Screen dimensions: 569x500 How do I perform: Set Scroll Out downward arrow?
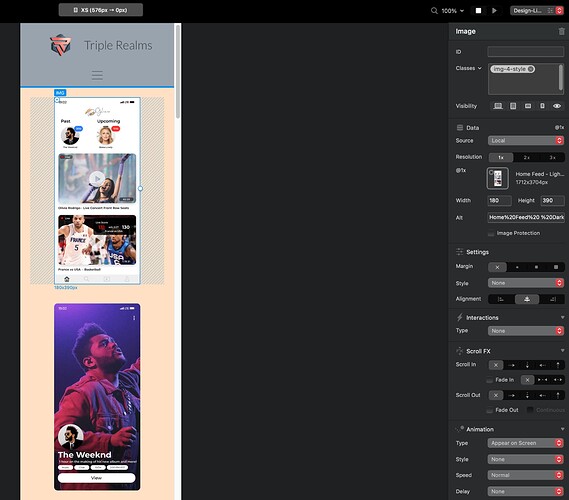tap(527, 395)
